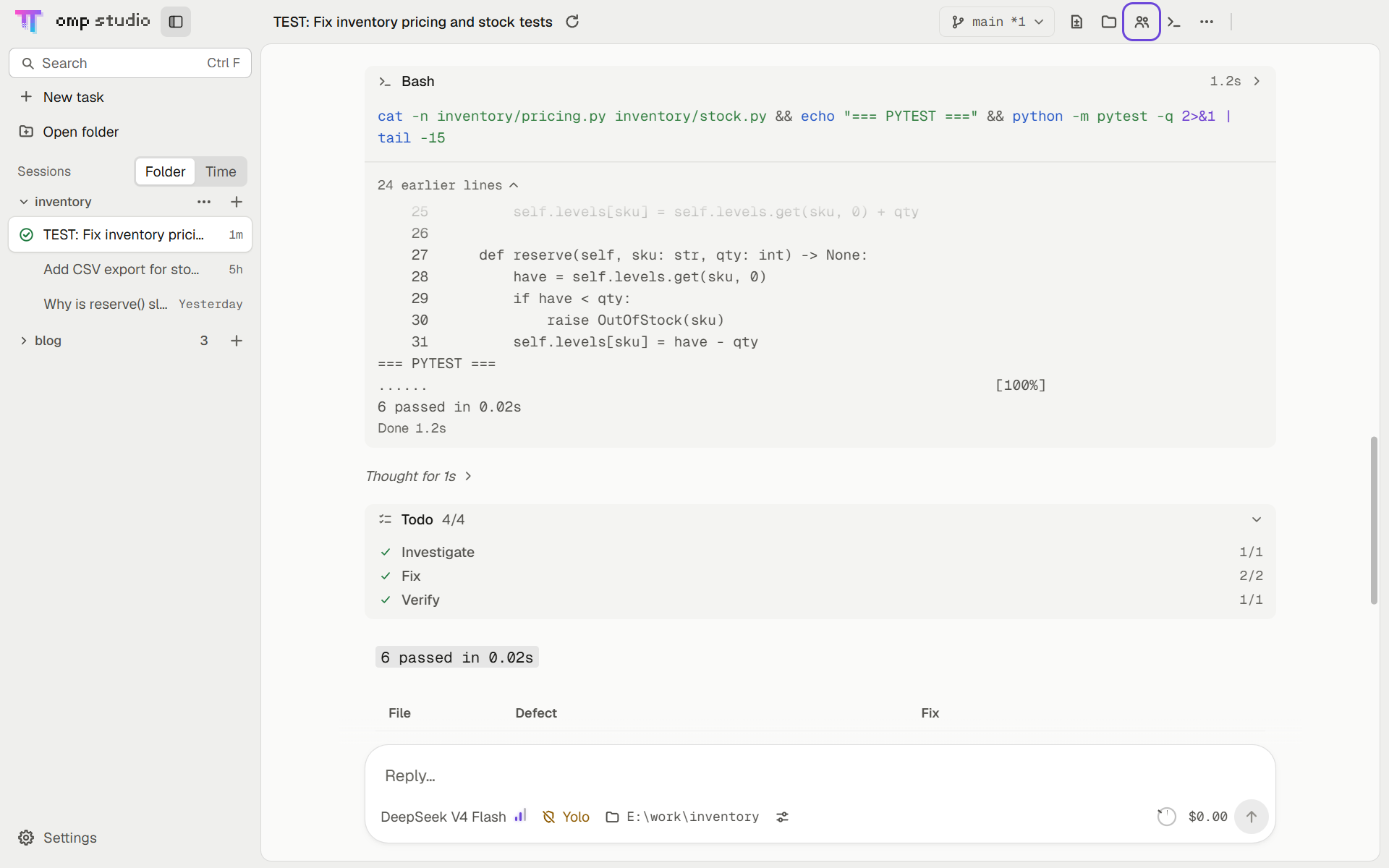This screenshot has height=868, width=1389.
Task: Open reply settings sliders icon
Action: (782, 817)
